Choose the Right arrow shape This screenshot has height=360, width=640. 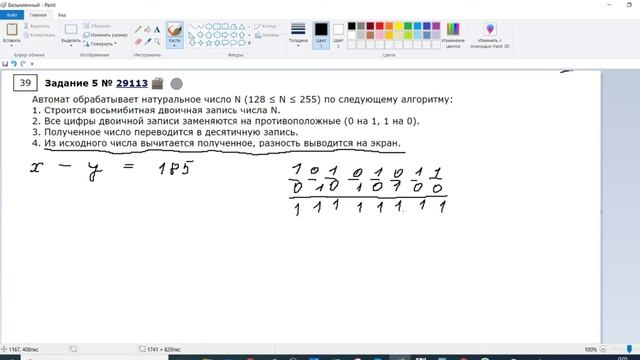225,35
